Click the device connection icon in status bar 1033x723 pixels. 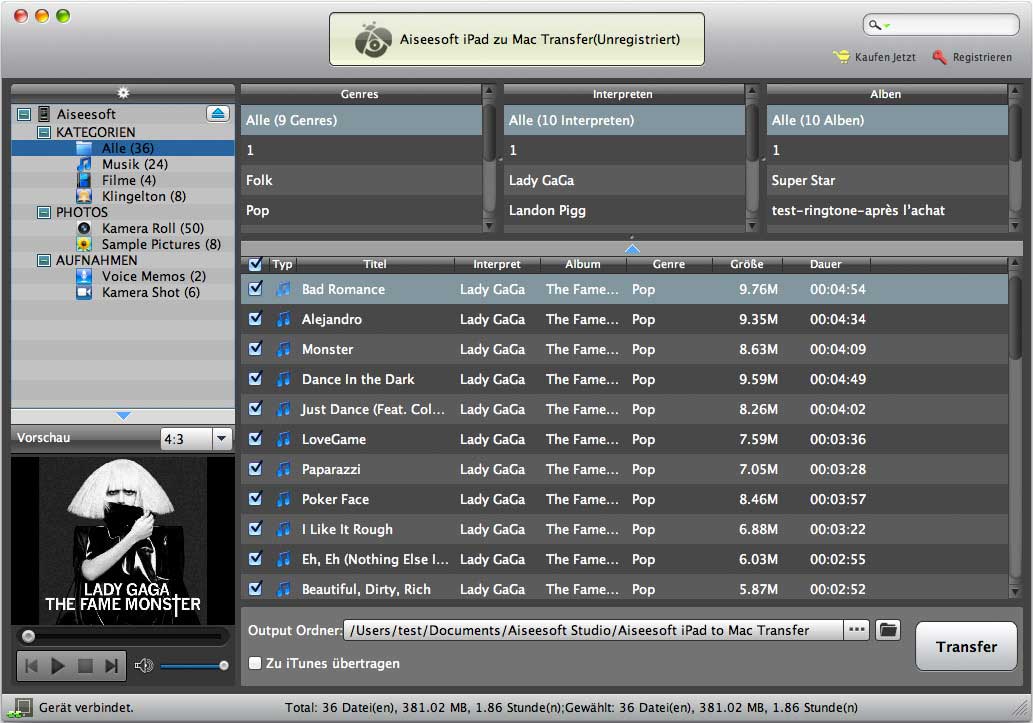point(19,708)
